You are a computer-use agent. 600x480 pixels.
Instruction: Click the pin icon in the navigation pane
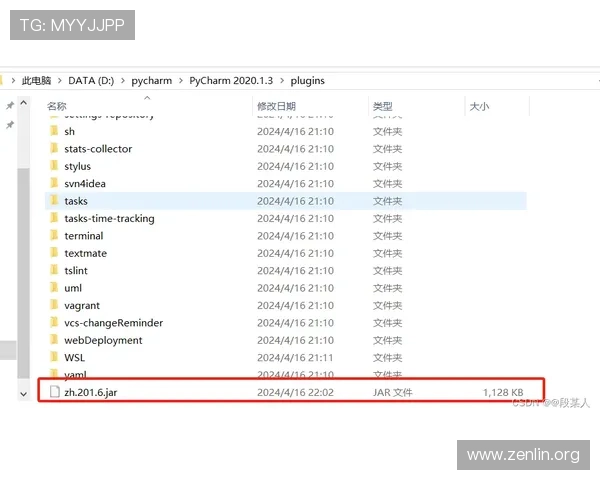click(10, 106)
